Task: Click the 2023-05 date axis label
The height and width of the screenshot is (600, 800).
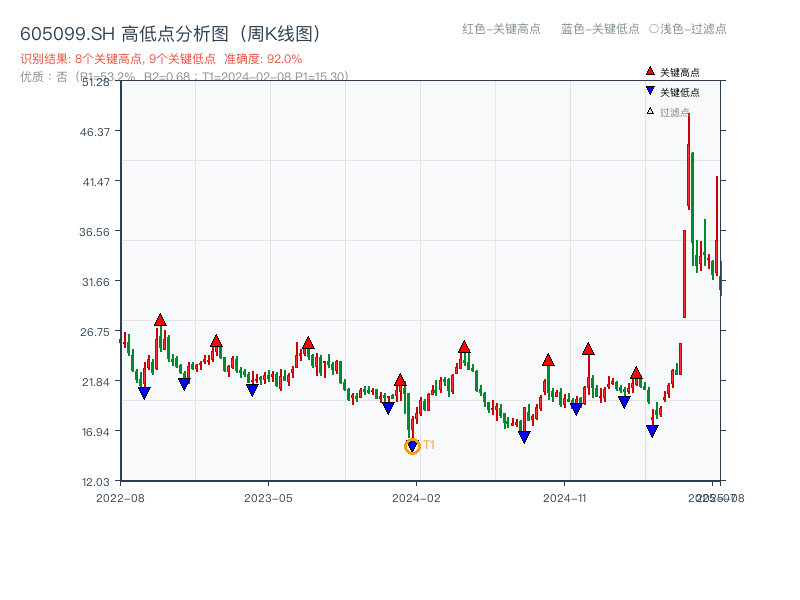Action: pyautogui.click(x=268, y=498)
